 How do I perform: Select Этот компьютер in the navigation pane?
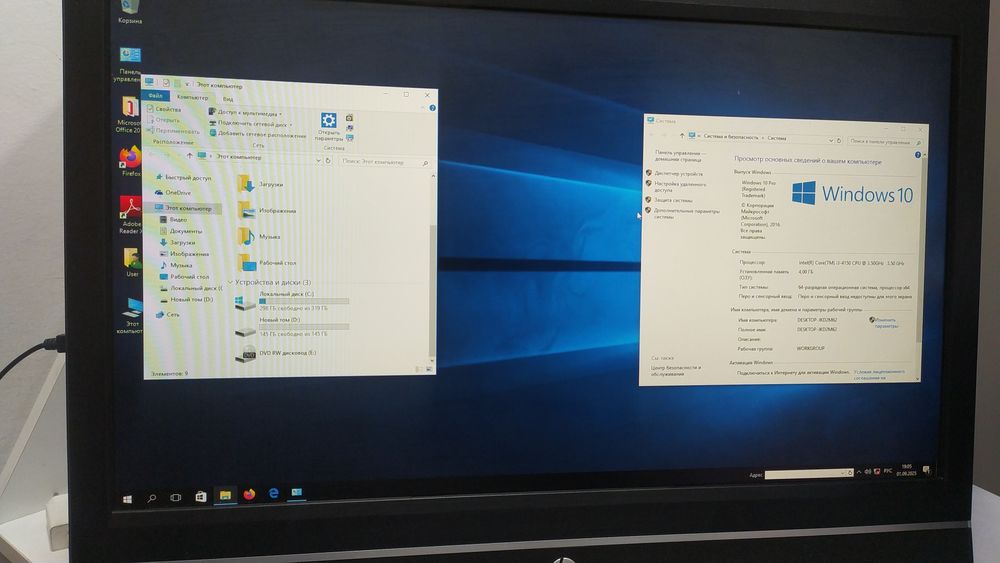[183, 208]
